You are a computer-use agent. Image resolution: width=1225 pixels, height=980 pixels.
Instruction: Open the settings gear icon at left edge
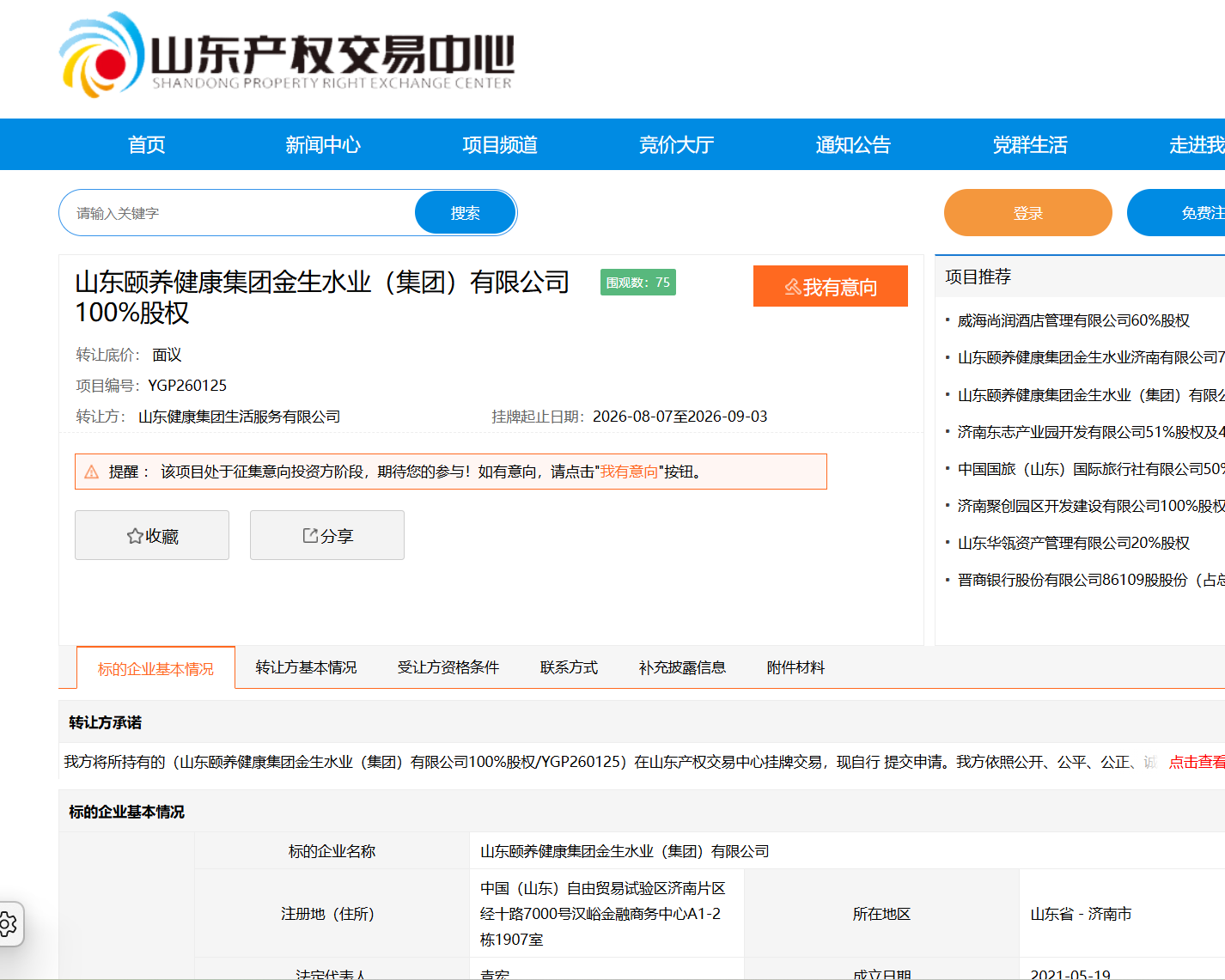click(7, 924)
